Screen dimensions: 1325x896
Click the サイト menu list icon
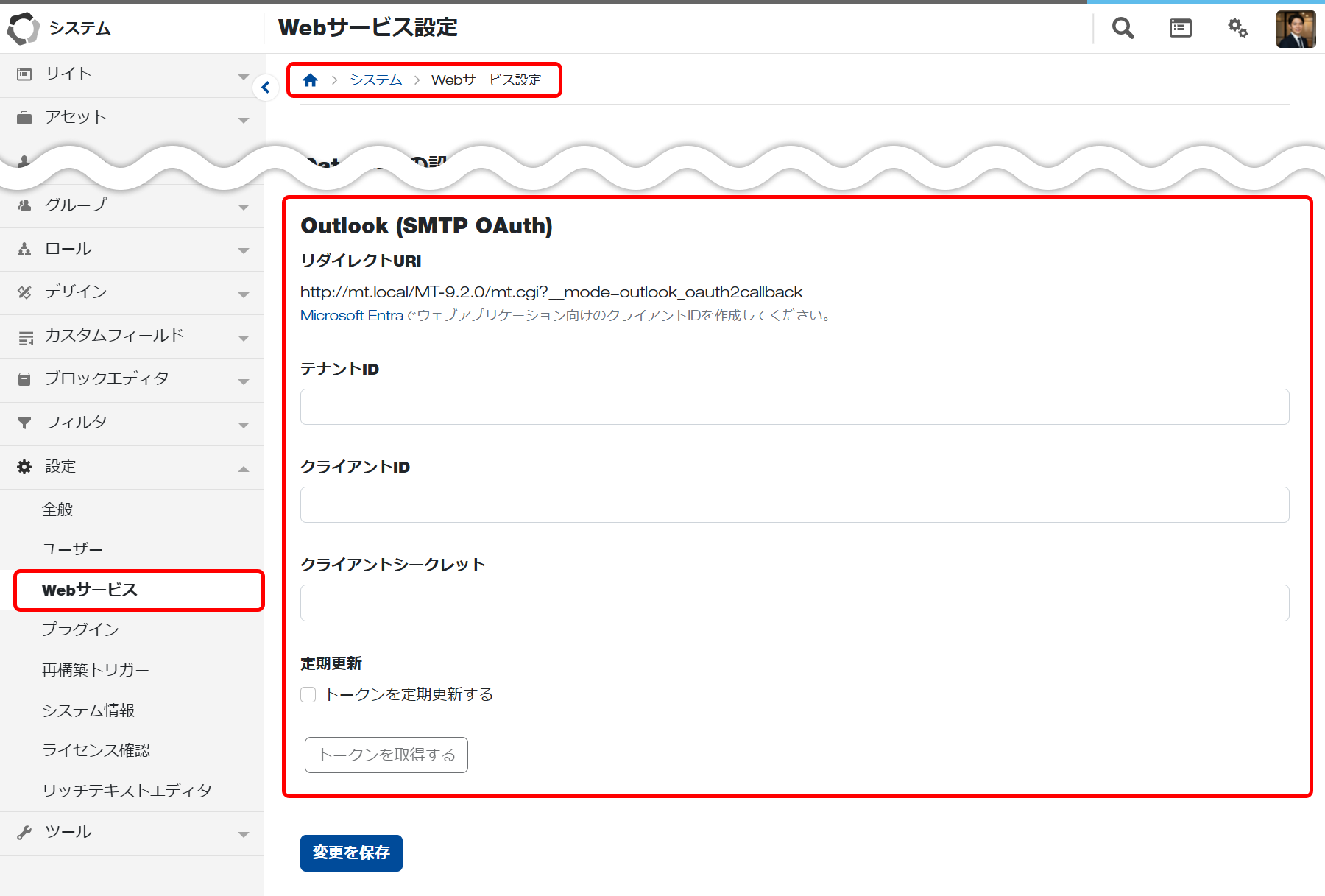click(24, 74)
